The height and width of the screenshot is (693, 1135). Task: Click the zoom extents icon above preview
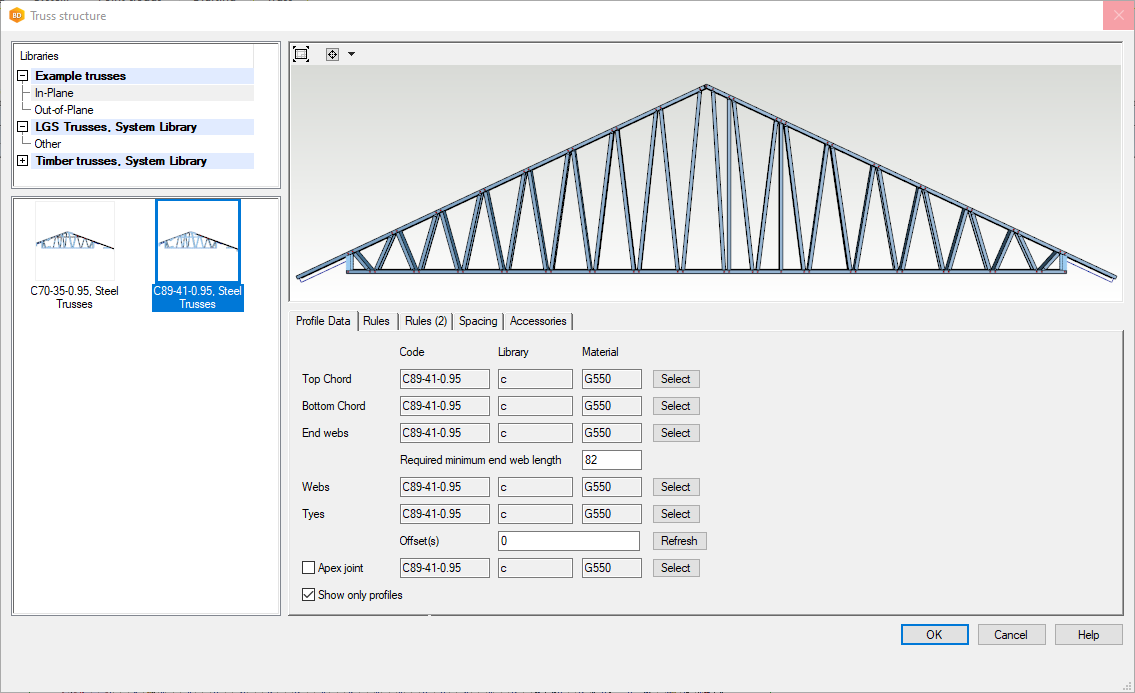click(301, 54)
